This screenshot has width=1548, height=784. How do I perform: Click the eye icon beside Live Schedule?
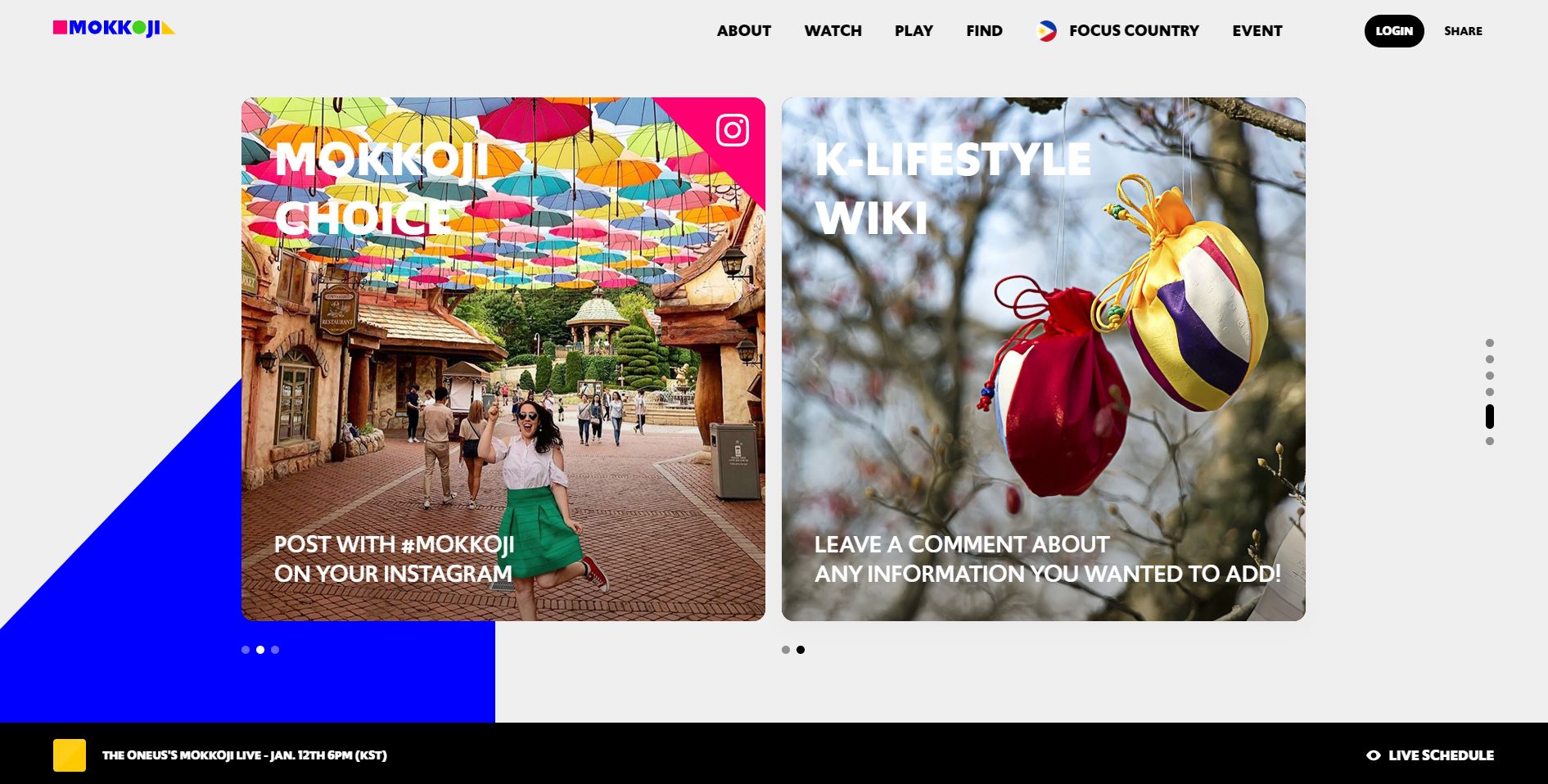coord(1374,755)
